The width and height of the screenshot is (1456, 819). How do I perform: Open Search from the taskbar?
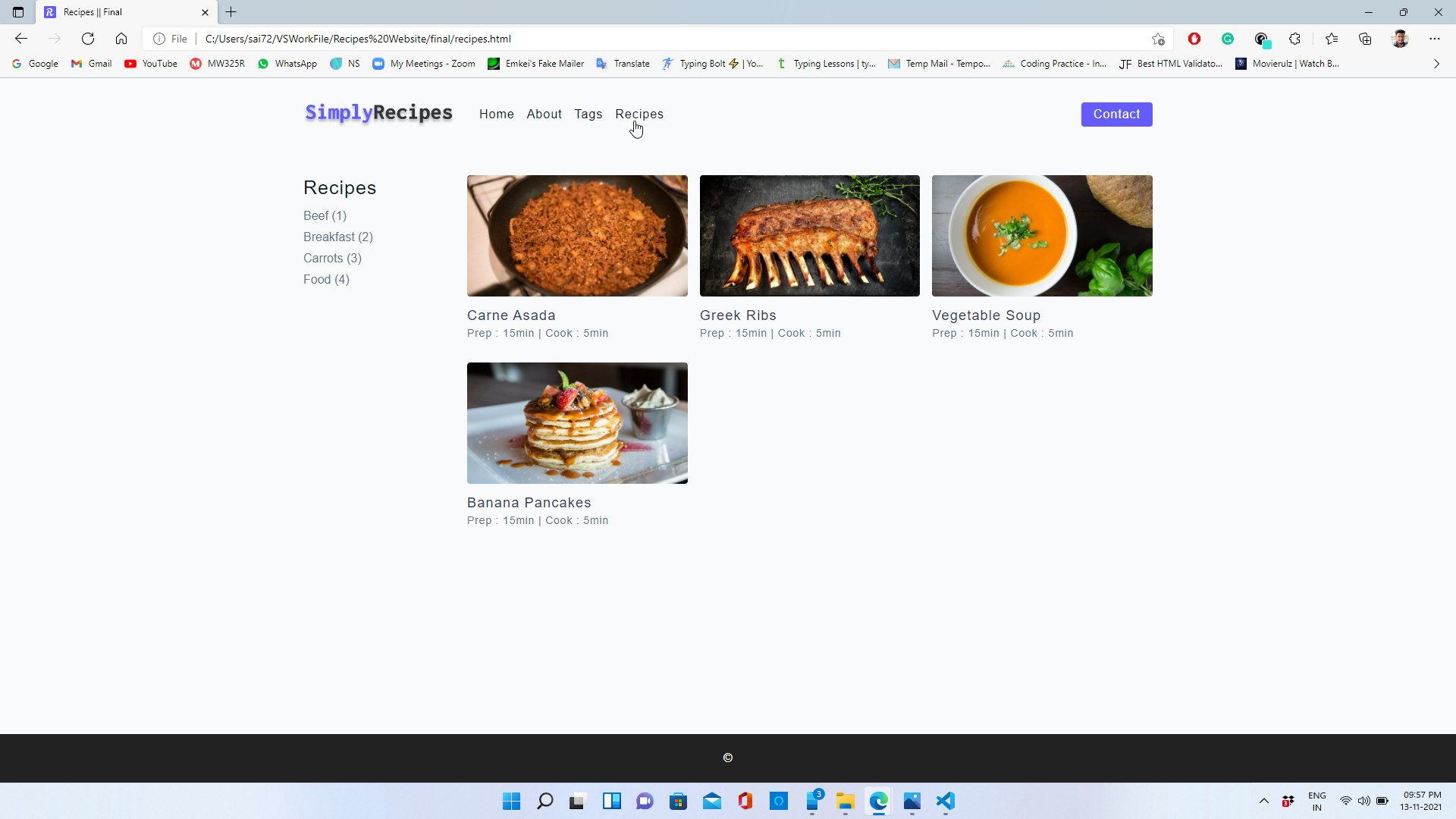point(545,801)
